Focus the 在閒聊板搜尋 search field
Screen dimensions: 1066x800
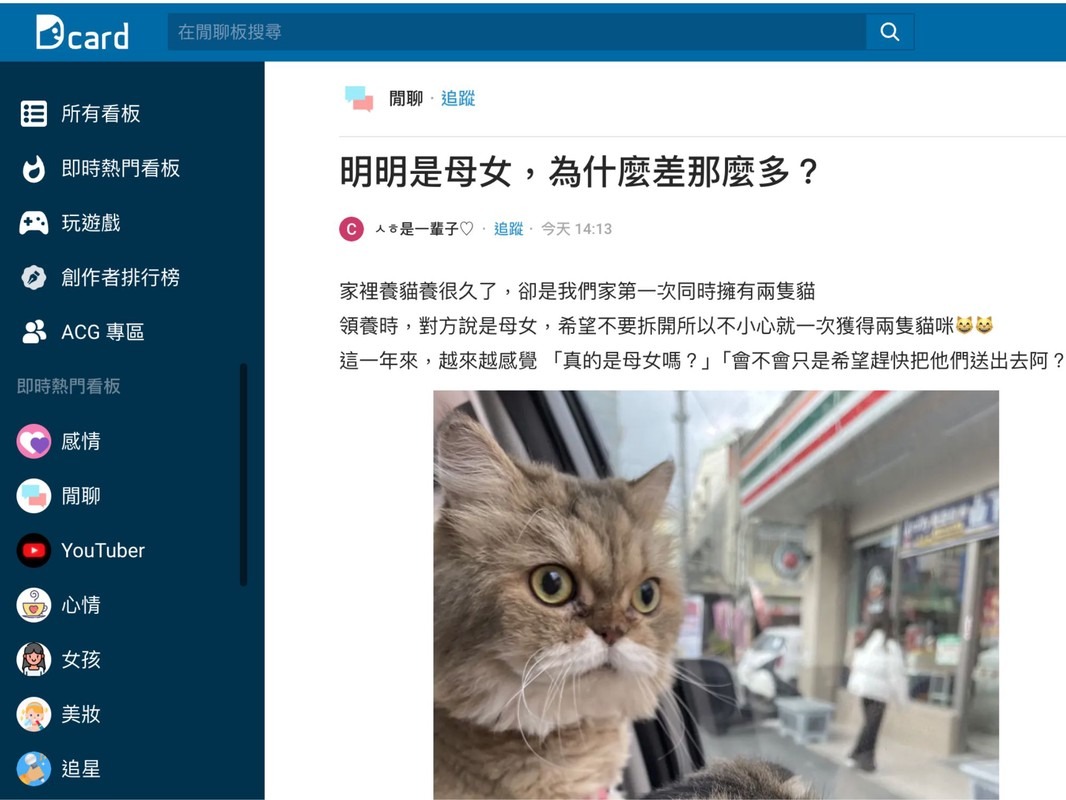517,31
